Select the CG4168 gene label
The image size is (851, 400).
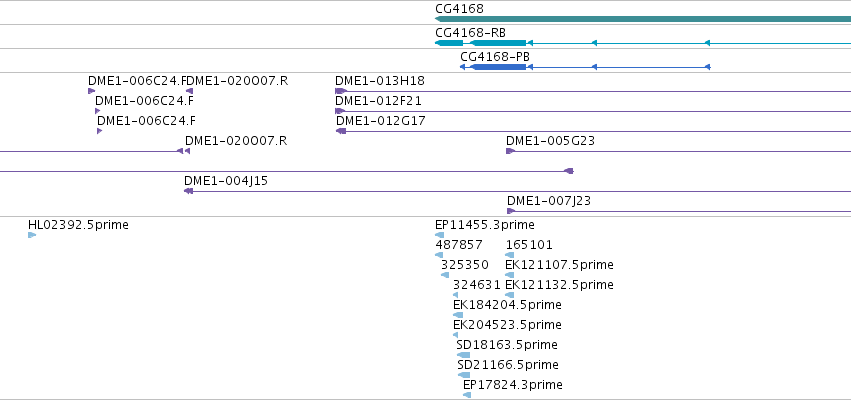pyautogui.click(x=459, y=9)
